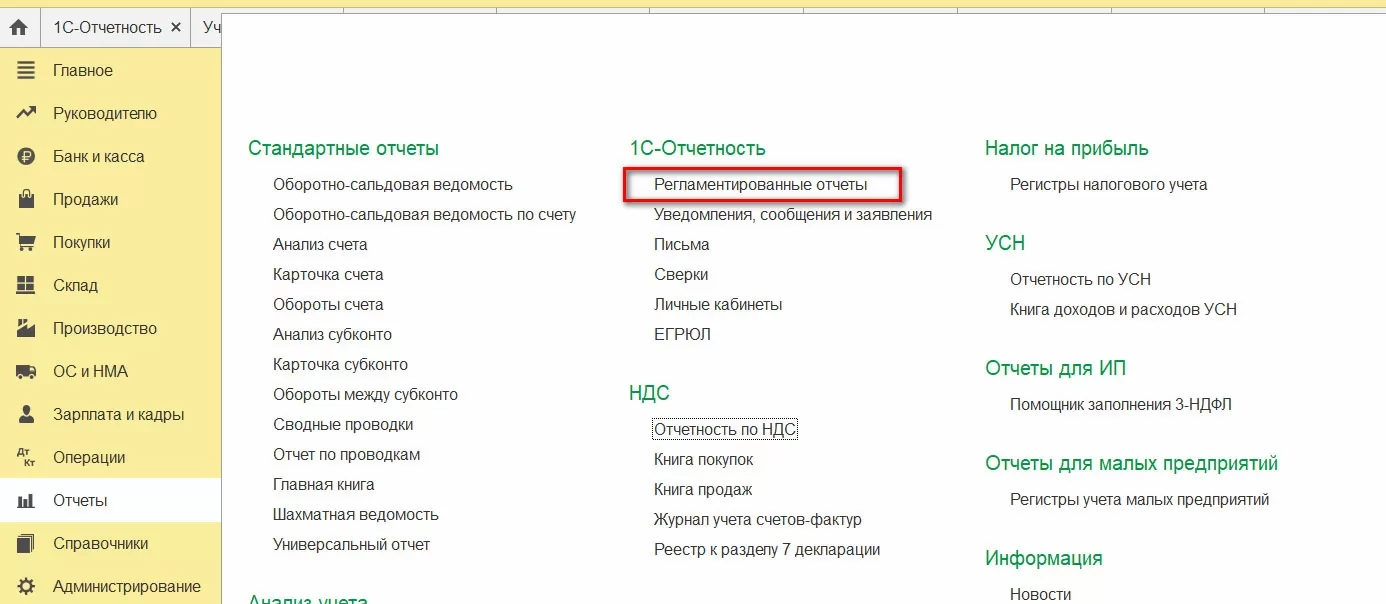Open the Главная книга report
Screen dimensions: 1386x604
[x=324, y=485]
